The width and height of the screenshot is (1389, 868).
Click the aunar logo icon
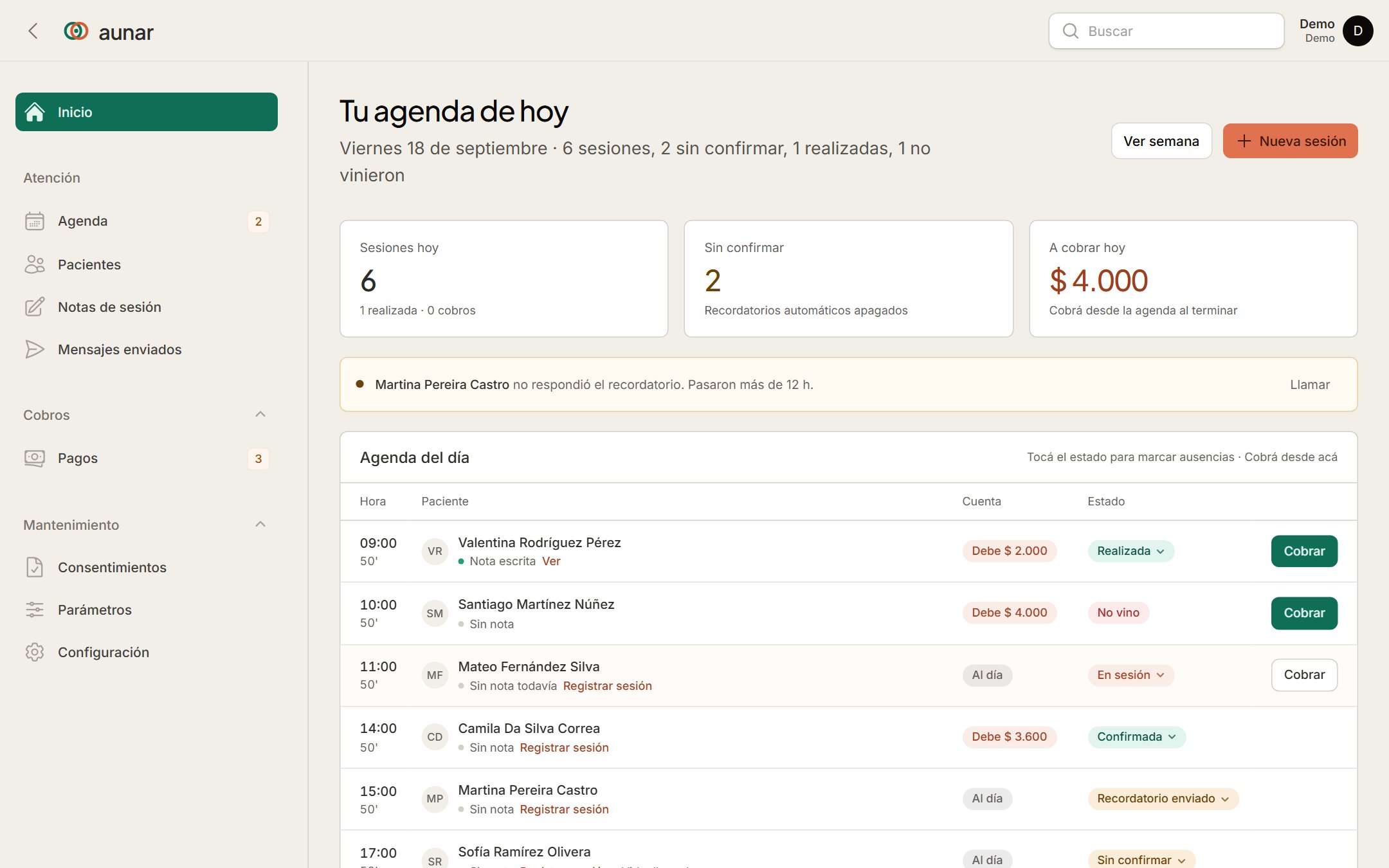tap(76, 31)
